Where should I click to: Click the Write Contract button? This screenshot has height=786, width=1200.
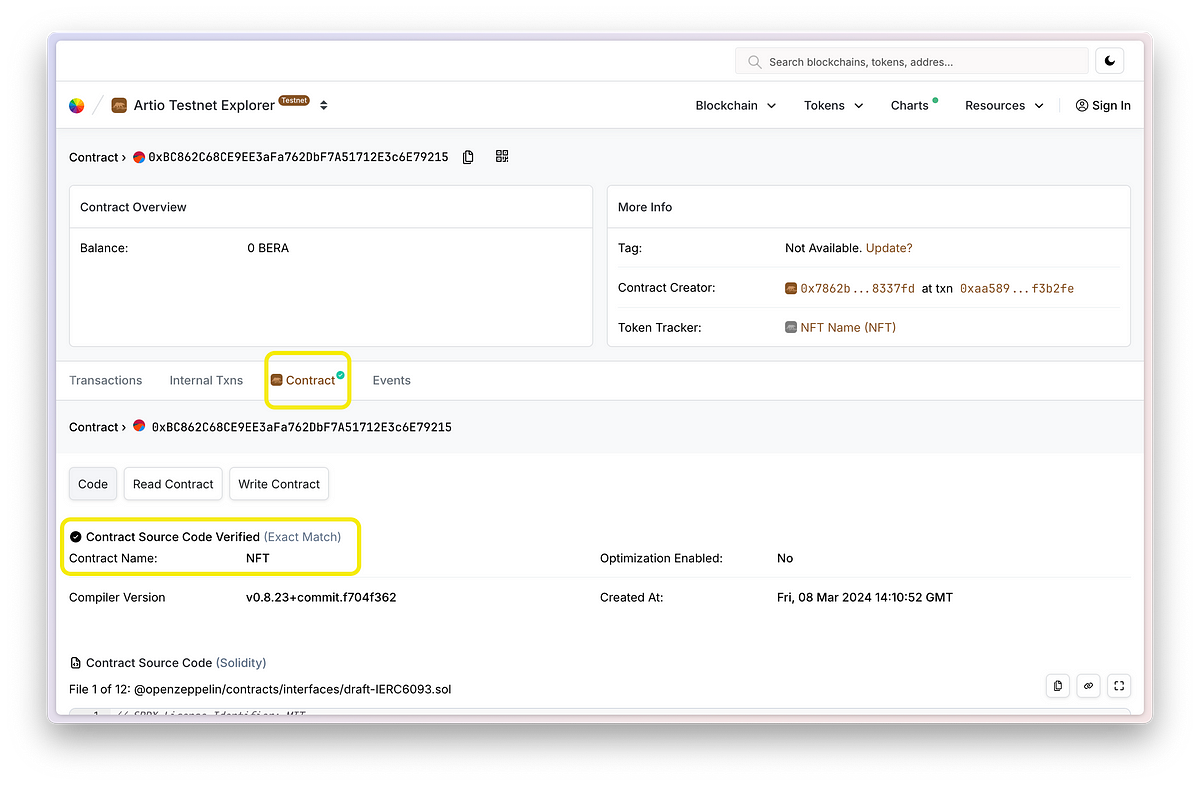pyautogui.click(x=279, y=484)
